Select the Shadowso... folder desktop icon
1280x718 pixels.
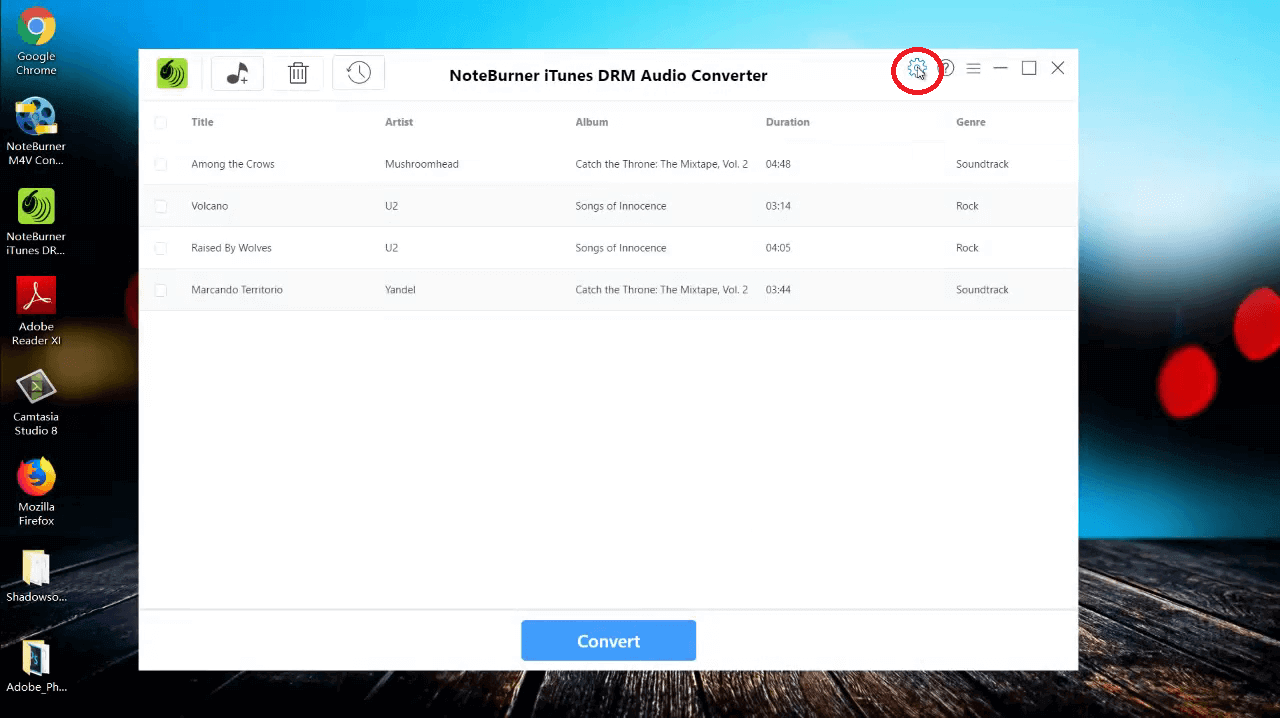coord(36,576)
